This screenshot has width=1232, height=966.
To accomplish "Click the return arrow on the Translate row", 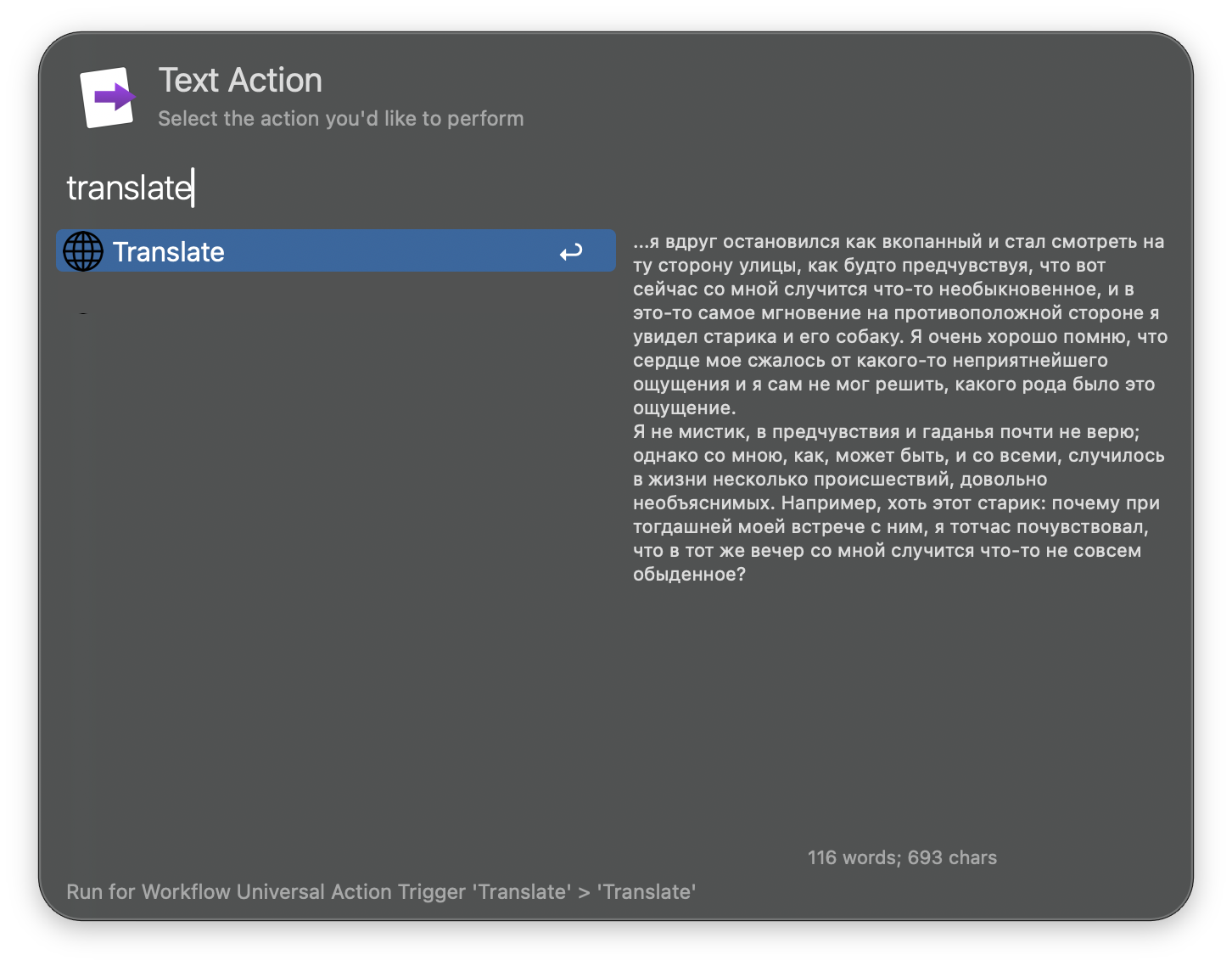I will (x=571, y=252).
